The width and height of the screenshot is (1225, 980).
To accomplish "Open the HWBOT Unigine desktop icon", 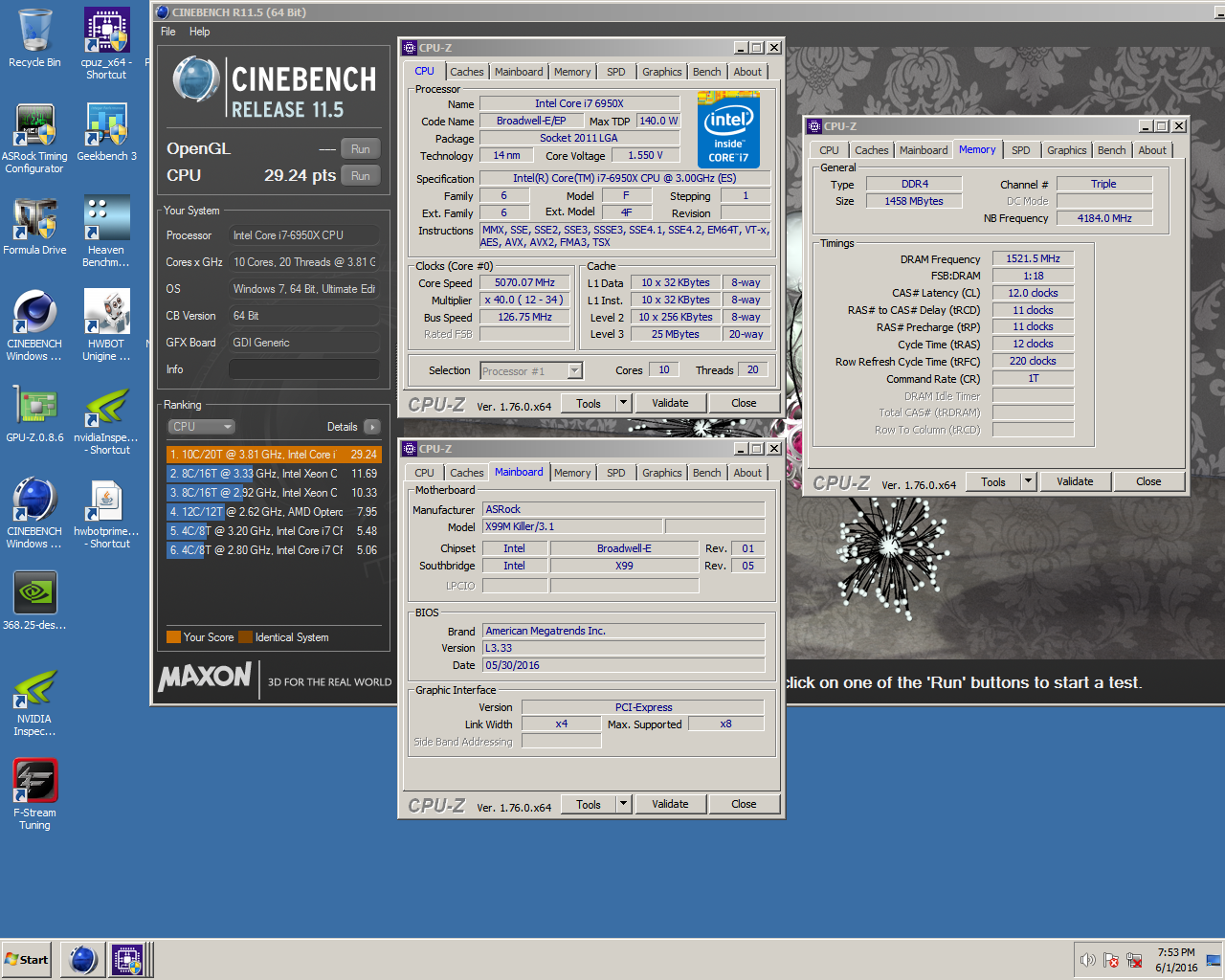I will pos(106,325).
